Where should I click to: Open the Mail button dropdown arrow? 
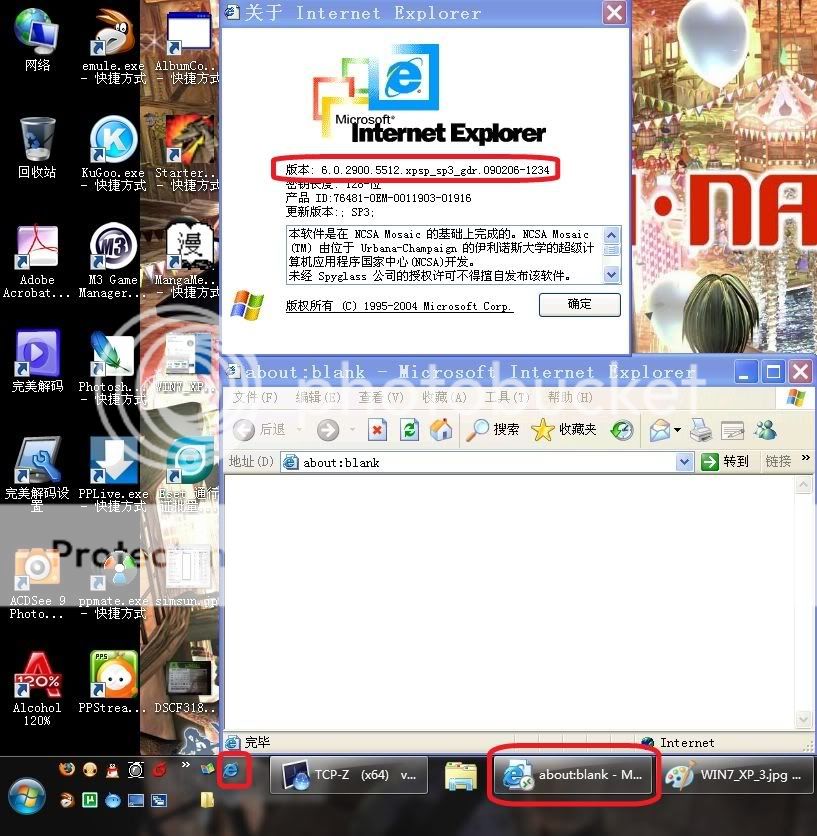click(677, 430)
